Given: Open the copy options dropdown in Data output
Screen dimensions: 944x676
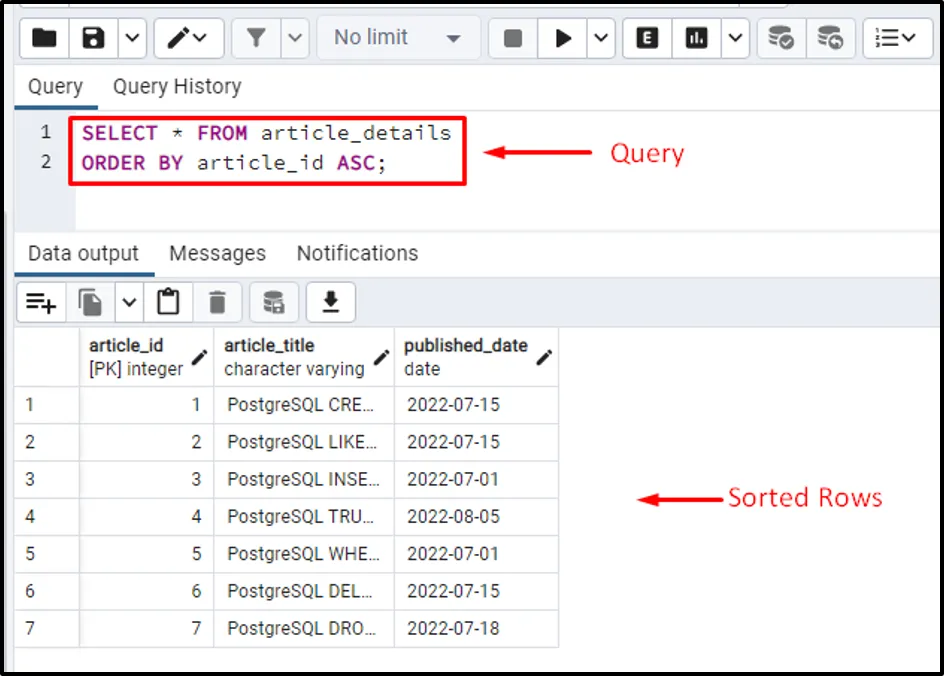Looking at the screenshot, I should [129, 302].
